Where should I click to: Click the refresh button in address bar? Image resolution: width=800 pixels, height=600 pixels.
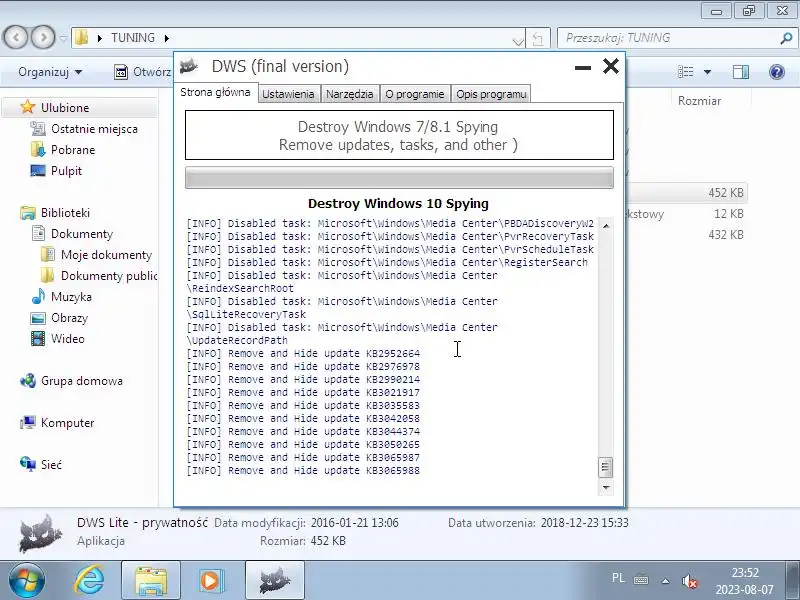538,38
